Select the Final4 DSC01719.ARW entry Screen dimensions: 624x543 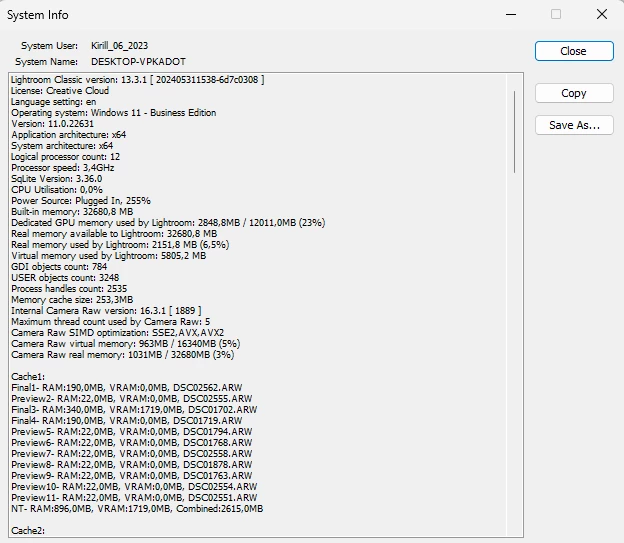click(127, 421)
